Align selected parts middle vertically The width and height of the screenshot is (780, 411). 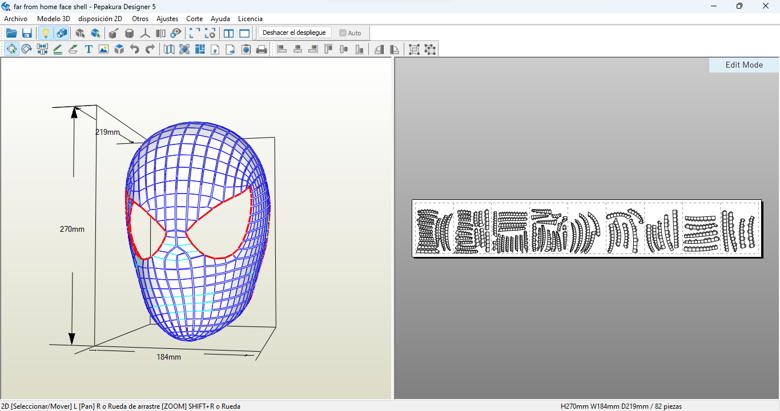pyautogui.click(x=344, y=49)
